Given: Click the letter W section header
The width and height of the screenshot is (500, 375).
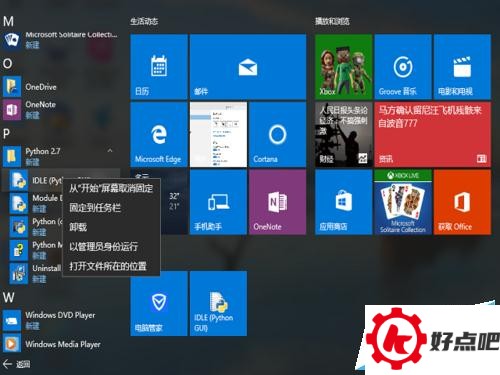Looking at the screenshot, I should (9, 297).
